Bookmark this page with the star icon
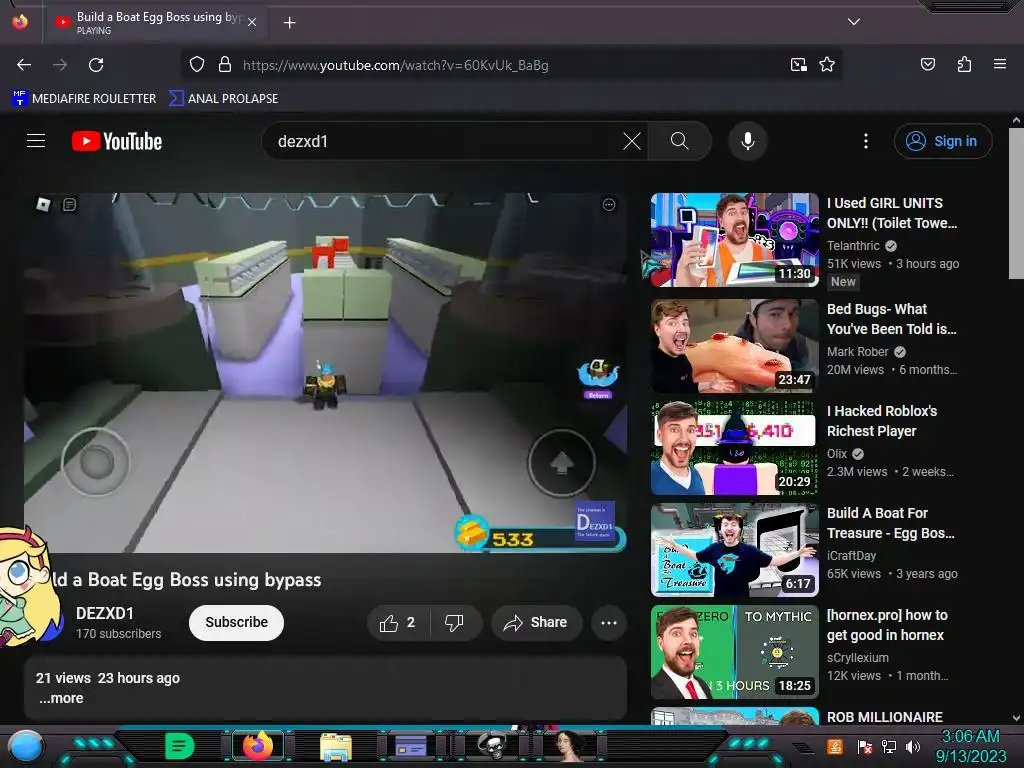This screenshot has height=768, width=1024. point(827,65)
